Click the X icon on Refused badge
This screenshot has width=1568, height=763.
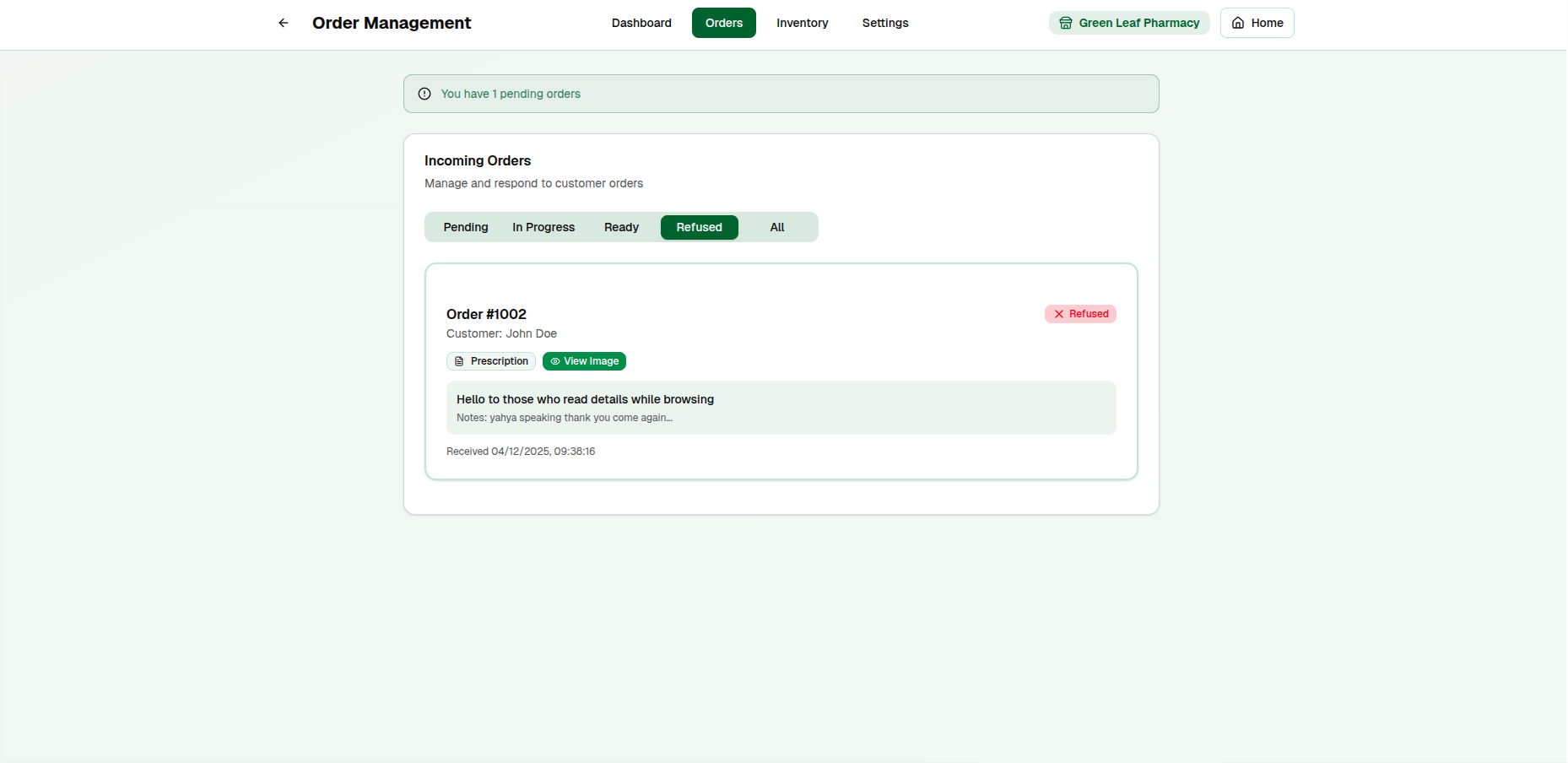[1059, 314]
